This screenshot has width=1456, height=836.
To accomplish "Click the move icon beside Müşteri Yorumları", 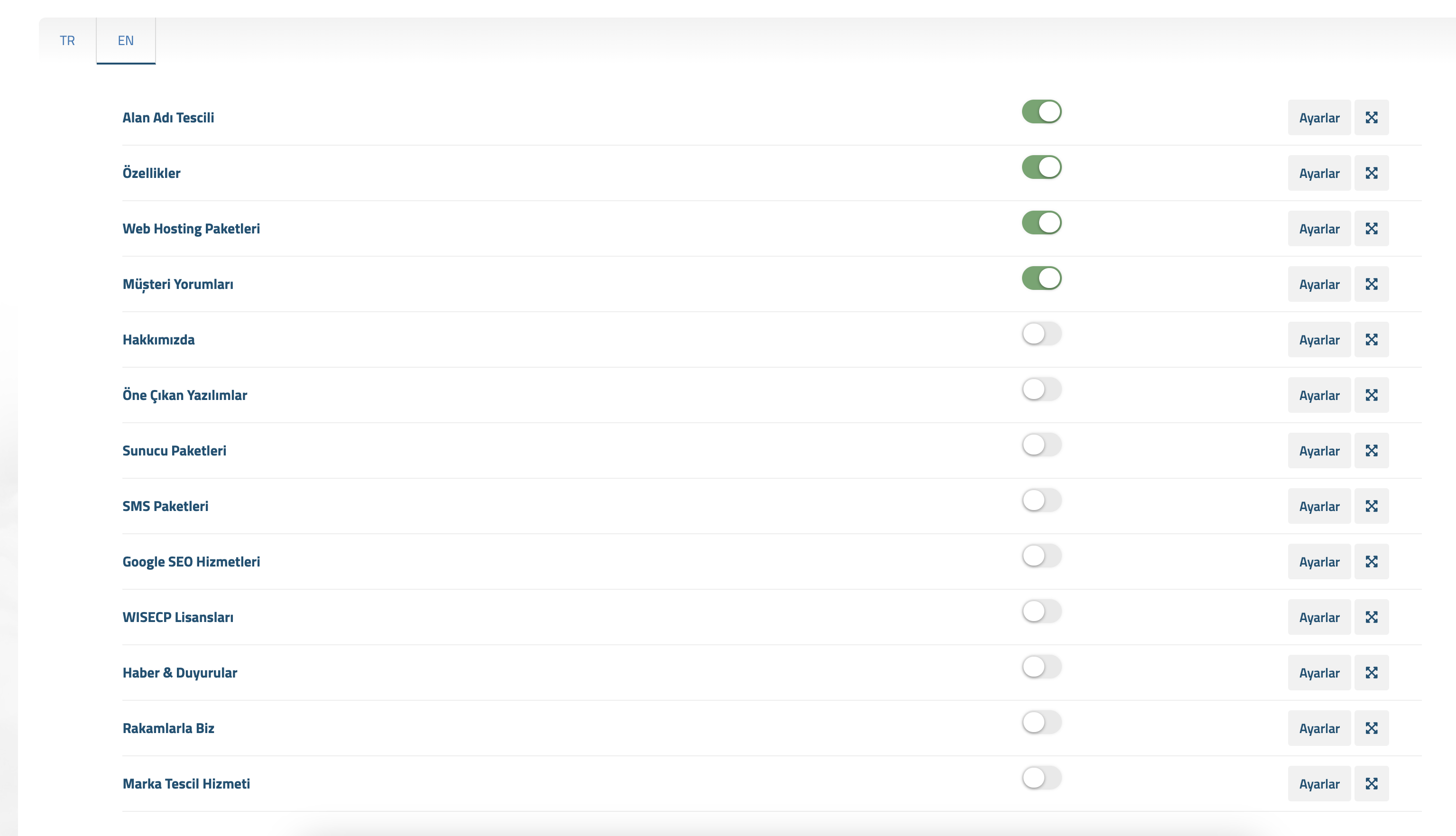I will point(1371,284).
